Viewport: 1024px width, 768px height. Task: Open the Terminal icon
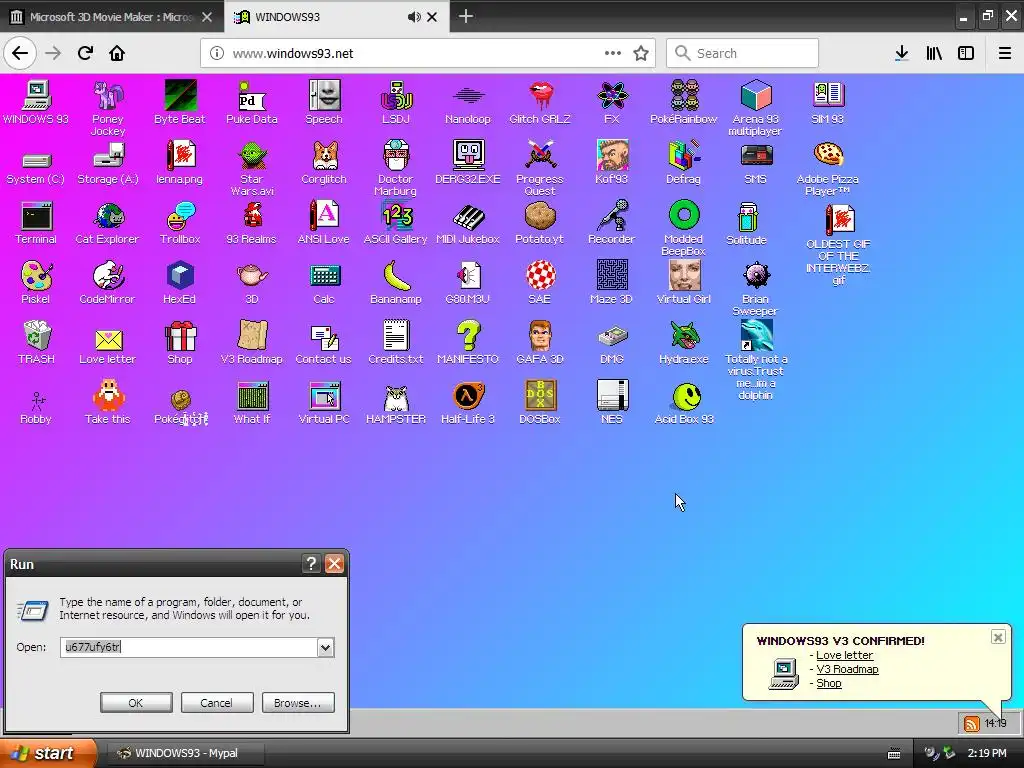36,216
